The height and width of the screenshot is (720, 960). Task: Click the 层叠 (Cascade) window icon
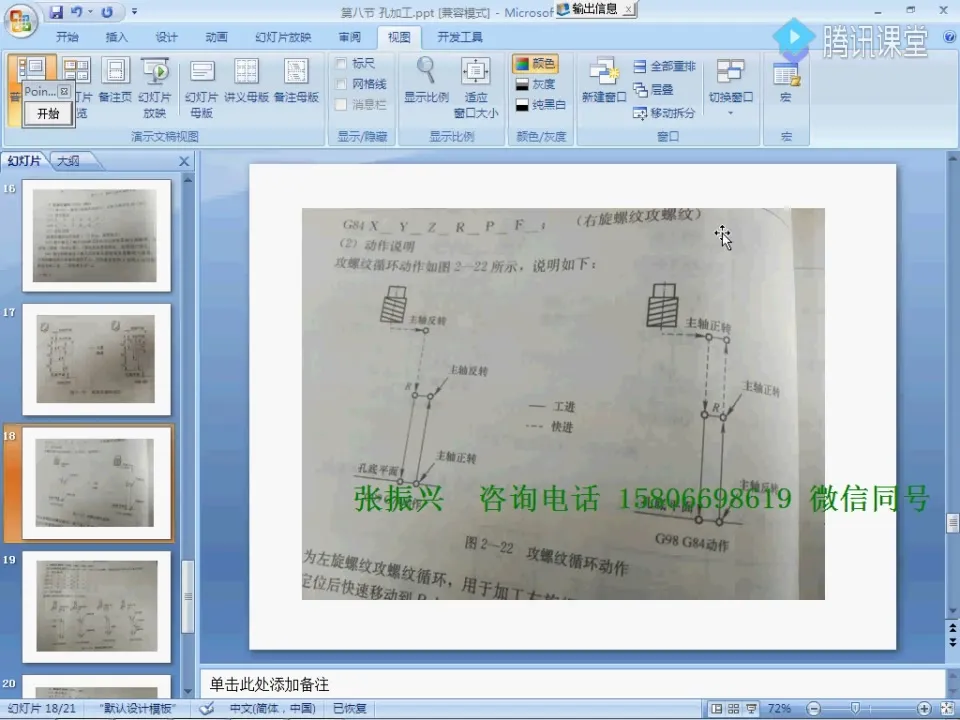point(640,88)
